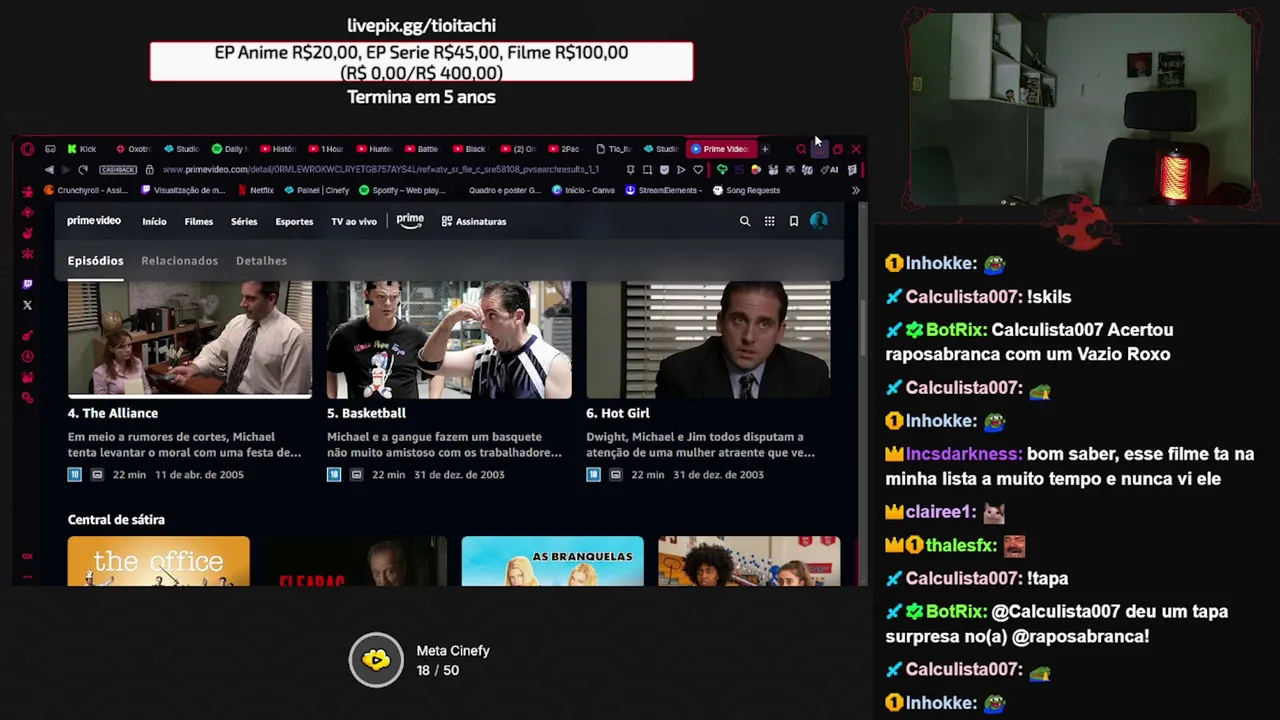Click the Central de sátira heading
1280x720 pixels.
coord(116,520)
